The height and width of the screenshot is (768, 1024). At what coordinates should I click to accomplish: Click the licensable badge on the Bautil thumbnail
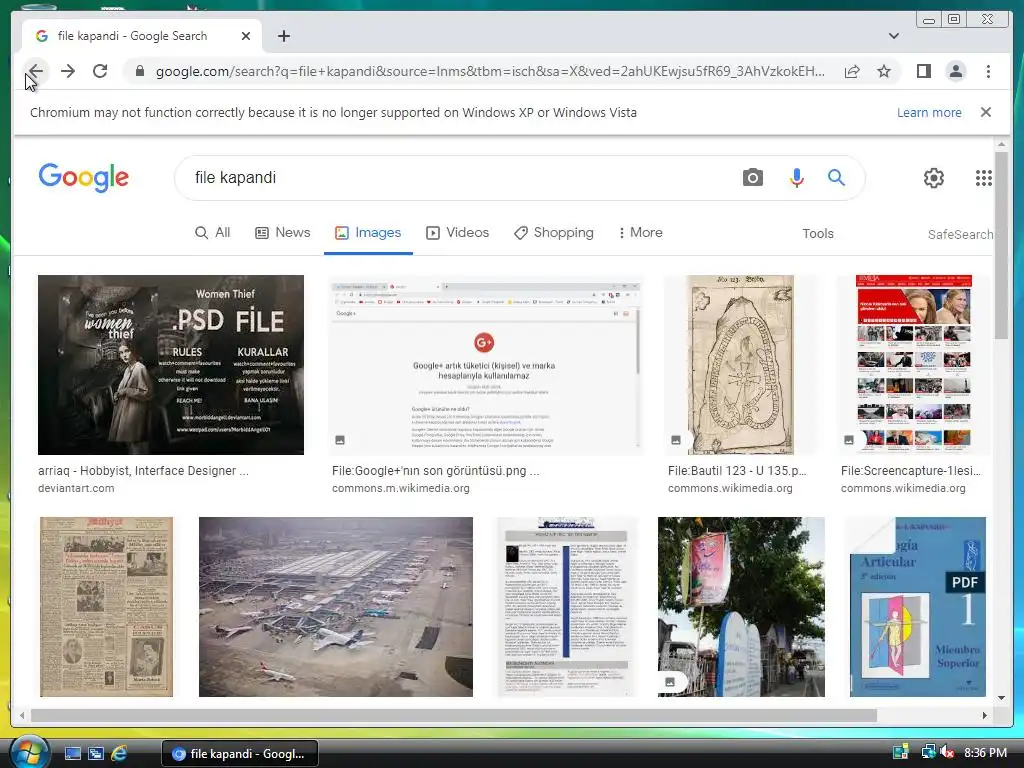tap(676, 440)
